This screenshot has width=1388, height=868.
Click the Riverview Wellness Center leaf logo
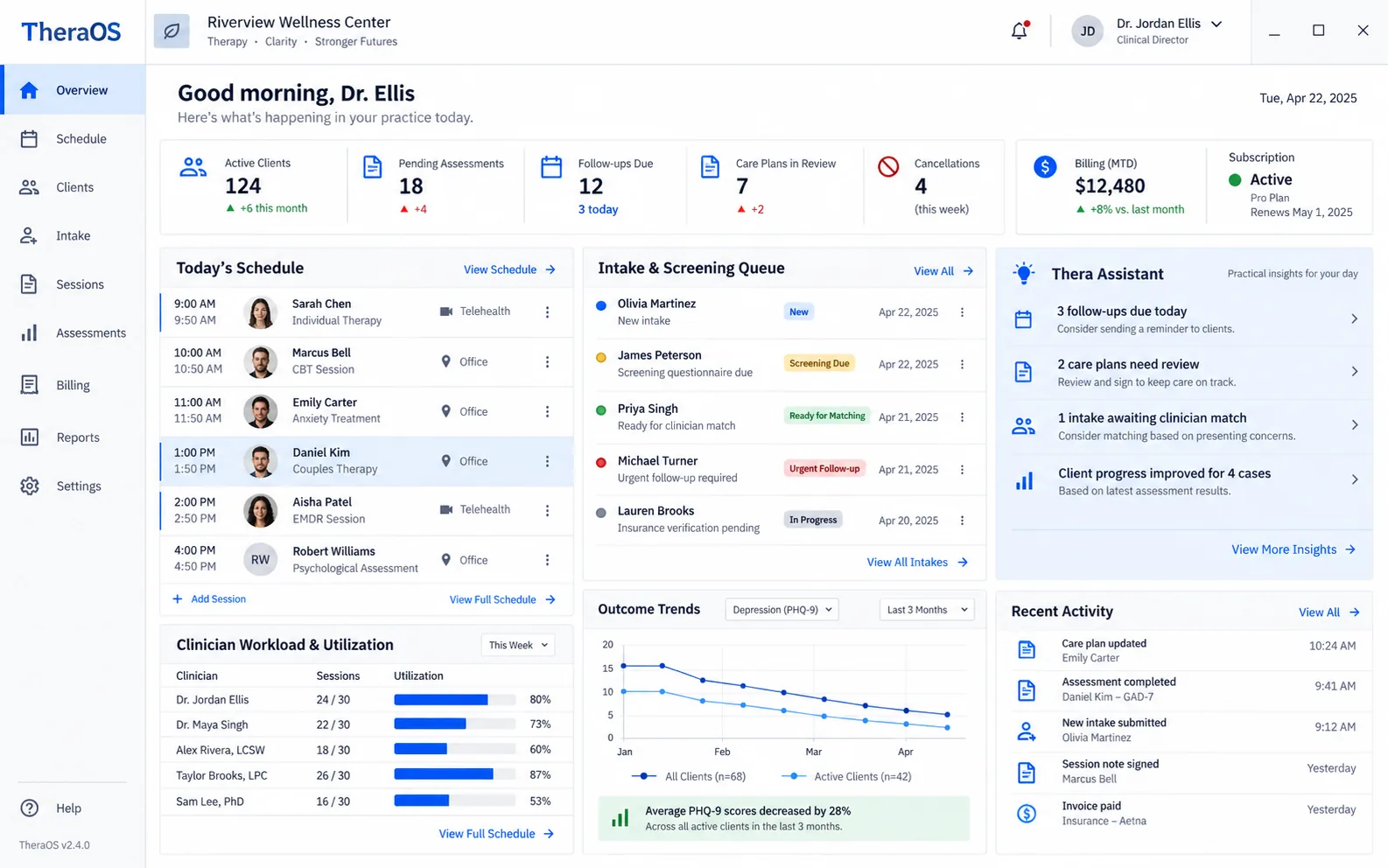pyautogui.click(x=172, y=31)
